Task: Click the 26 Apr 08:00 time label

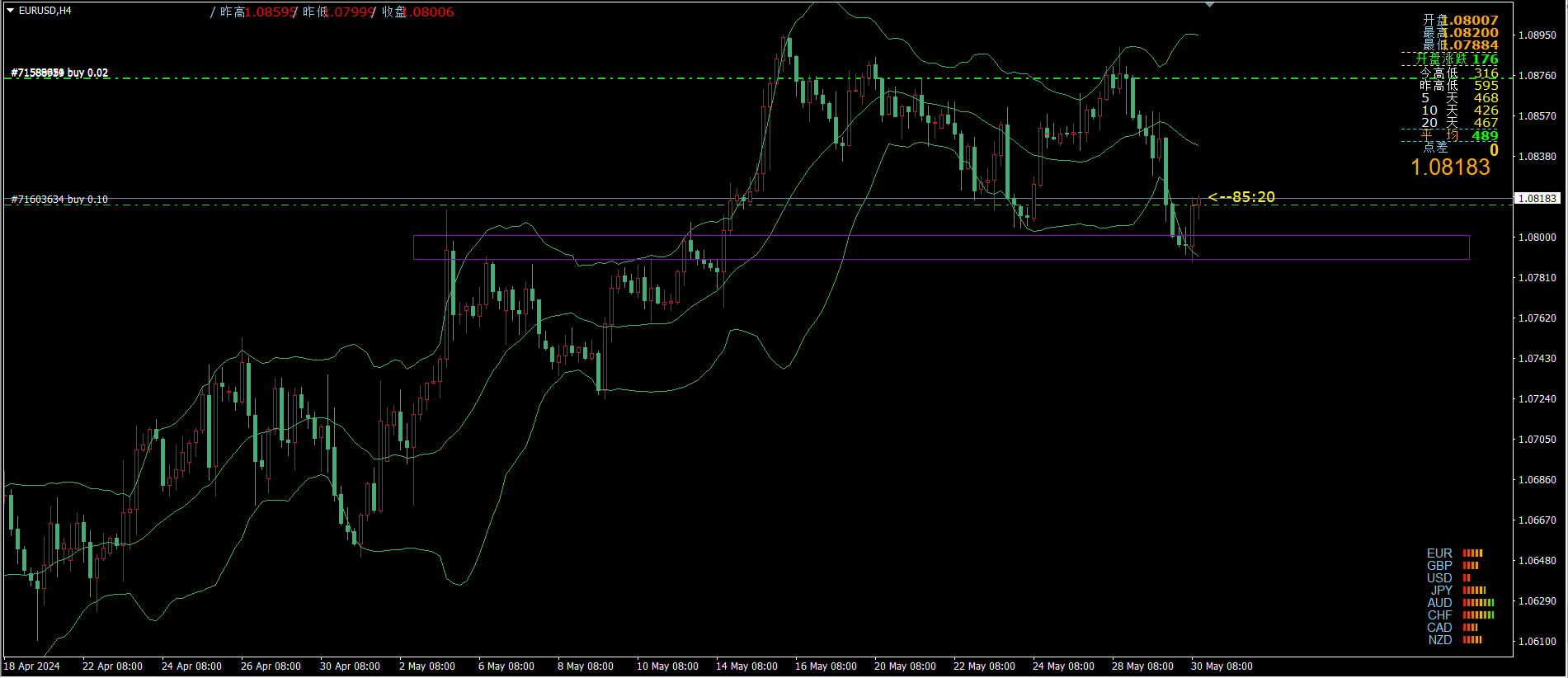Action: [271, 666]
